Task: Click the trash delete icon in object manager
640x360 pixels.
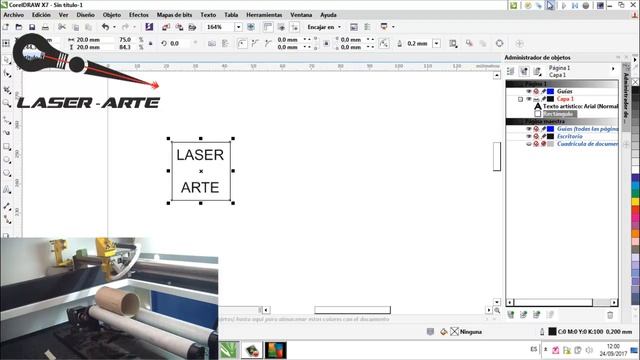Action: pyautogui.click(x=610, y=315)
